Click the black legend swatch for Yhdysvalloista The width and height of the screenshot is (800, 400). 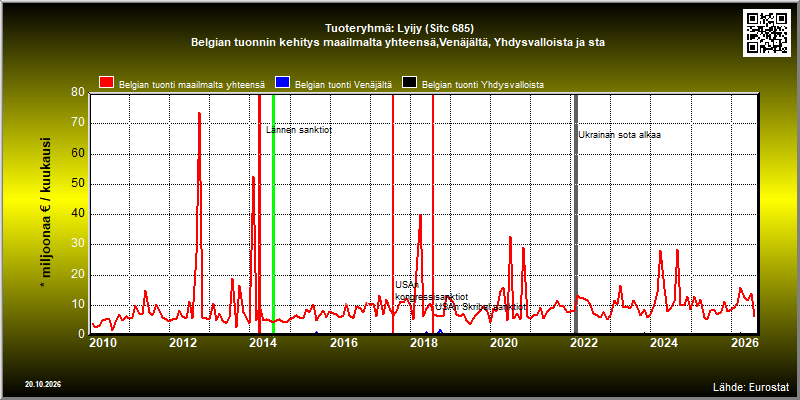(409, 83)
